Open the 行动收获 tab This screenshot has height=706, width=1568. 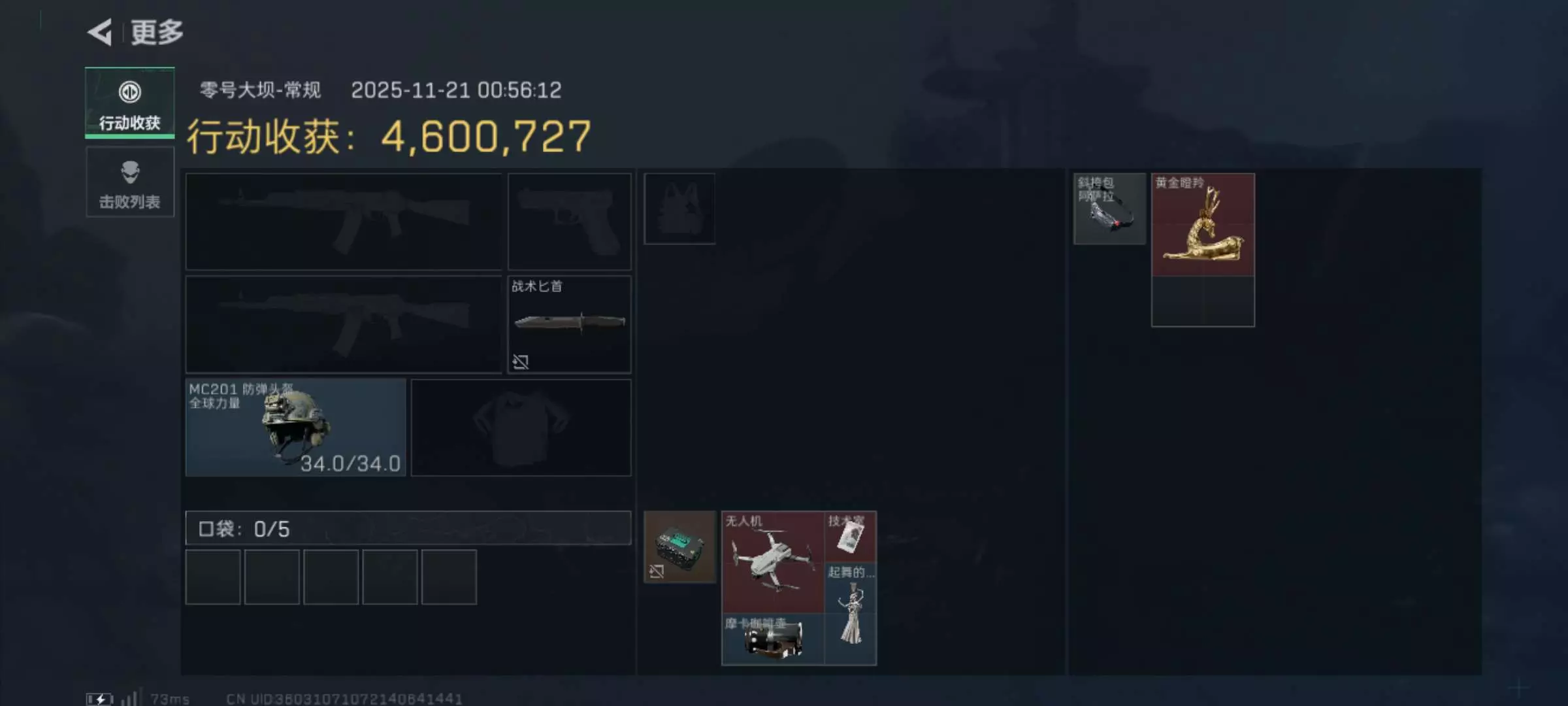[130, 103]
